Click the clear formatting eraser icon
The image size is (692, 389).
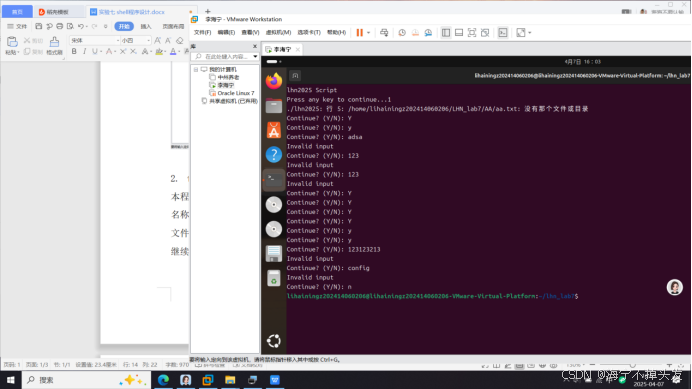180,41
